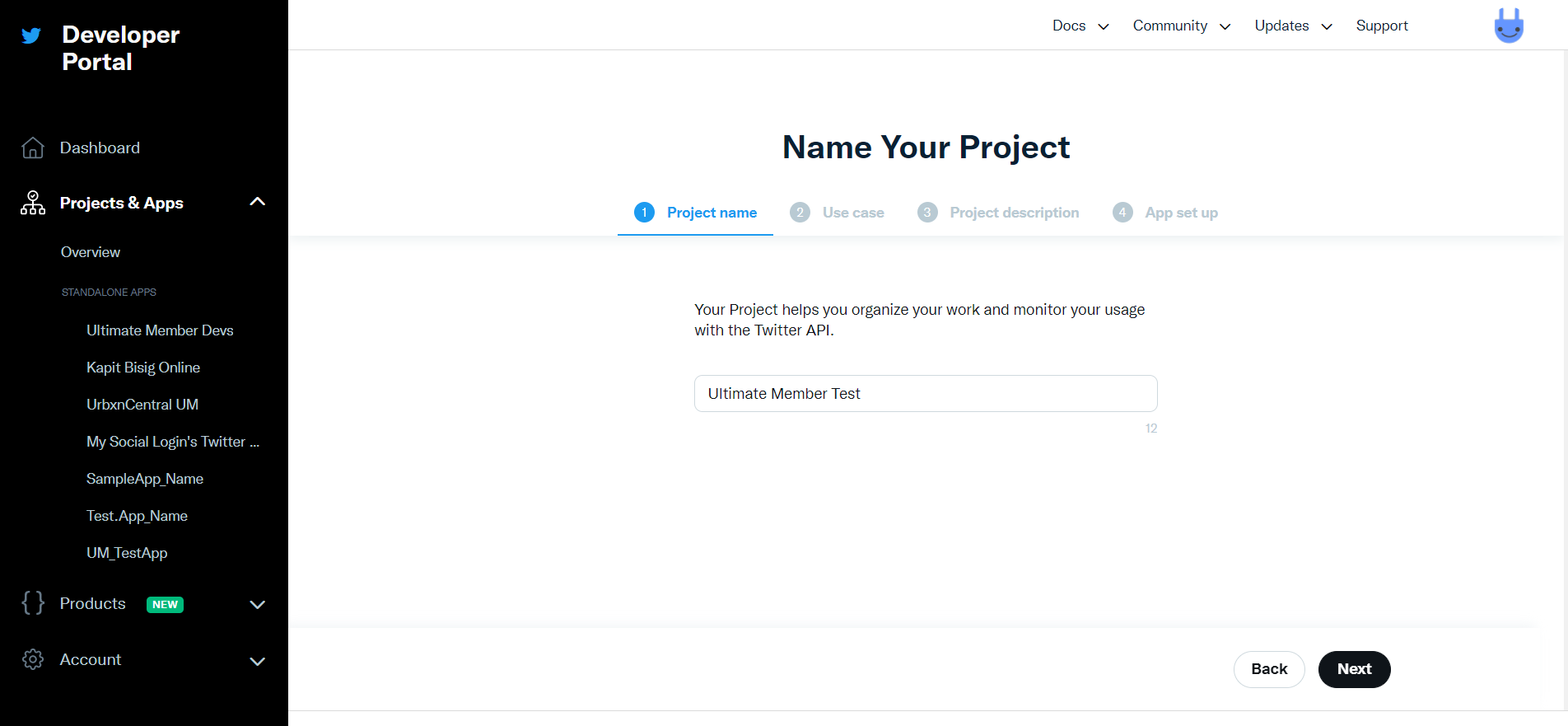Click the Projects & Apps hierarchy icon
This screenshot has width=1568, height=726.
(33, 203)
